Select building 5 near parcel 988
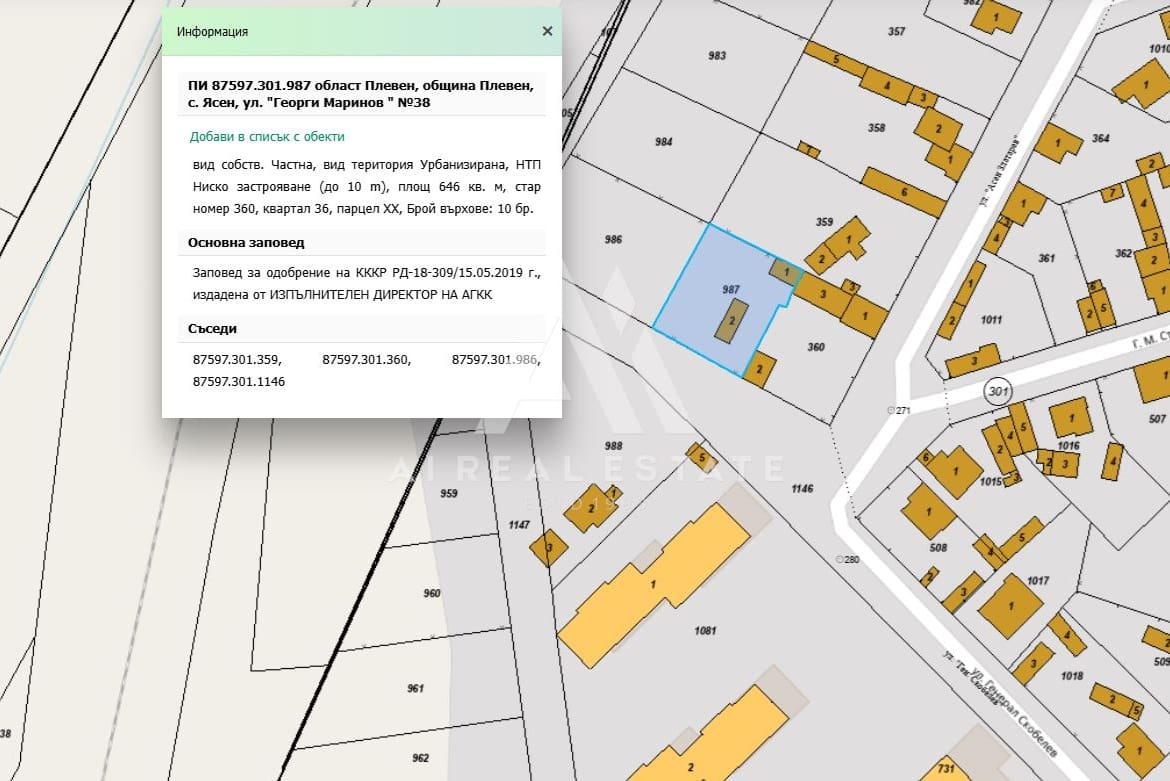Image resolution: width=1170 pixels, height=781 pixels. coord(701,458)
